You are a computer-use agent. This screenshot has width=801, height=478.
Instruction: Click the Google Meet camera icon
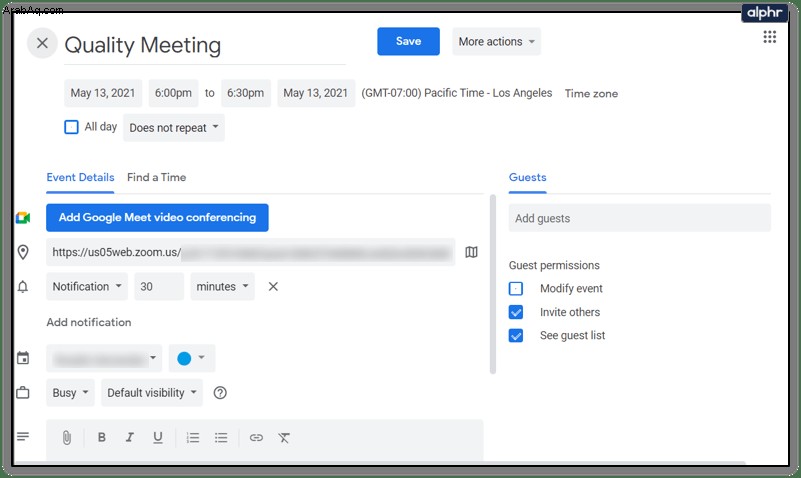(23, 218)
